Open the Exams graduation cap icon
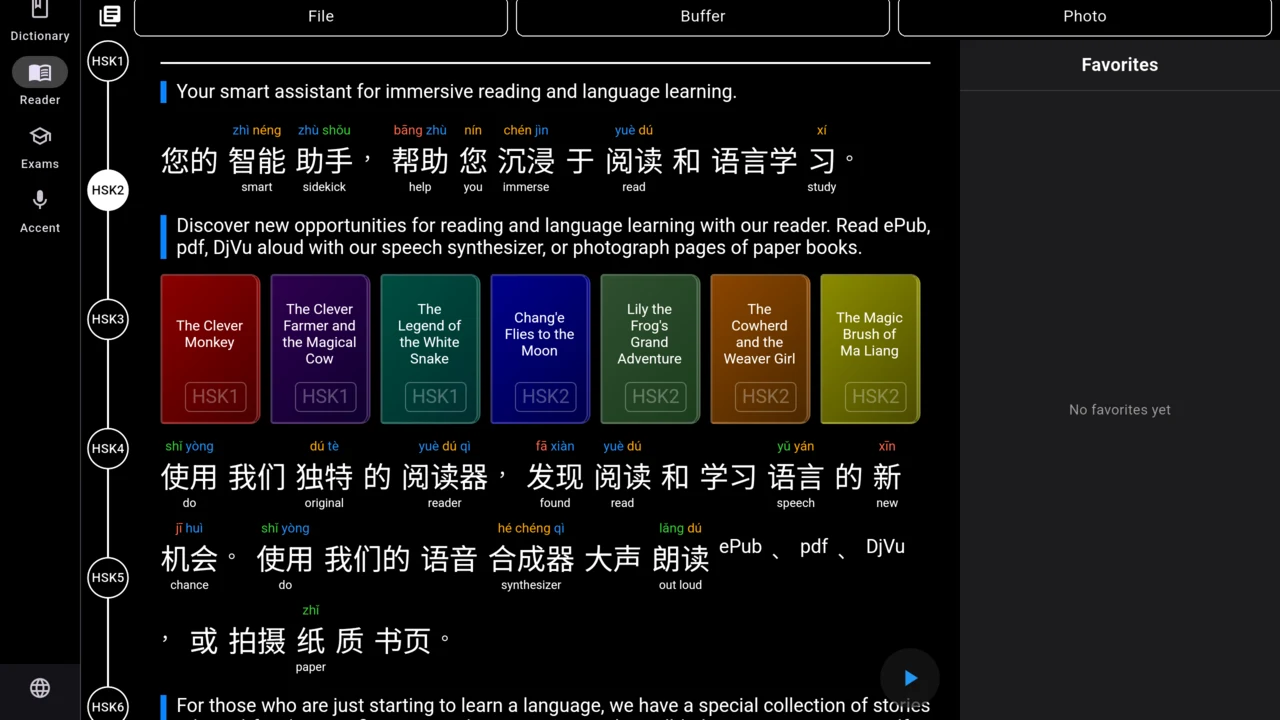 coord(40,136)
